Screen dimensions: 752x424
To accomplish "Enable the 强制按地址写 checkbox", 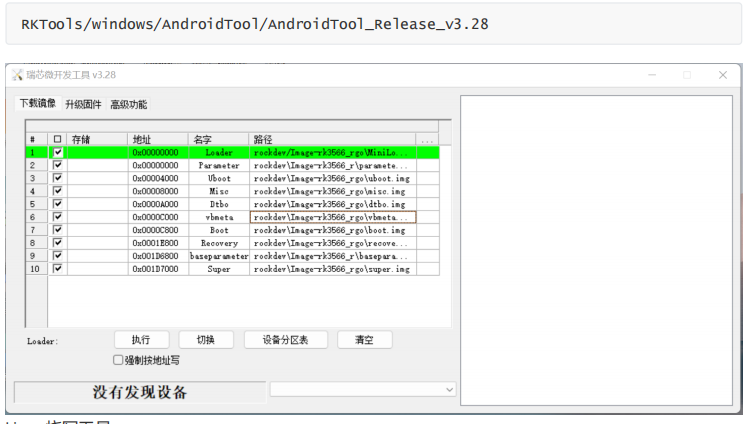I will 118,360.
